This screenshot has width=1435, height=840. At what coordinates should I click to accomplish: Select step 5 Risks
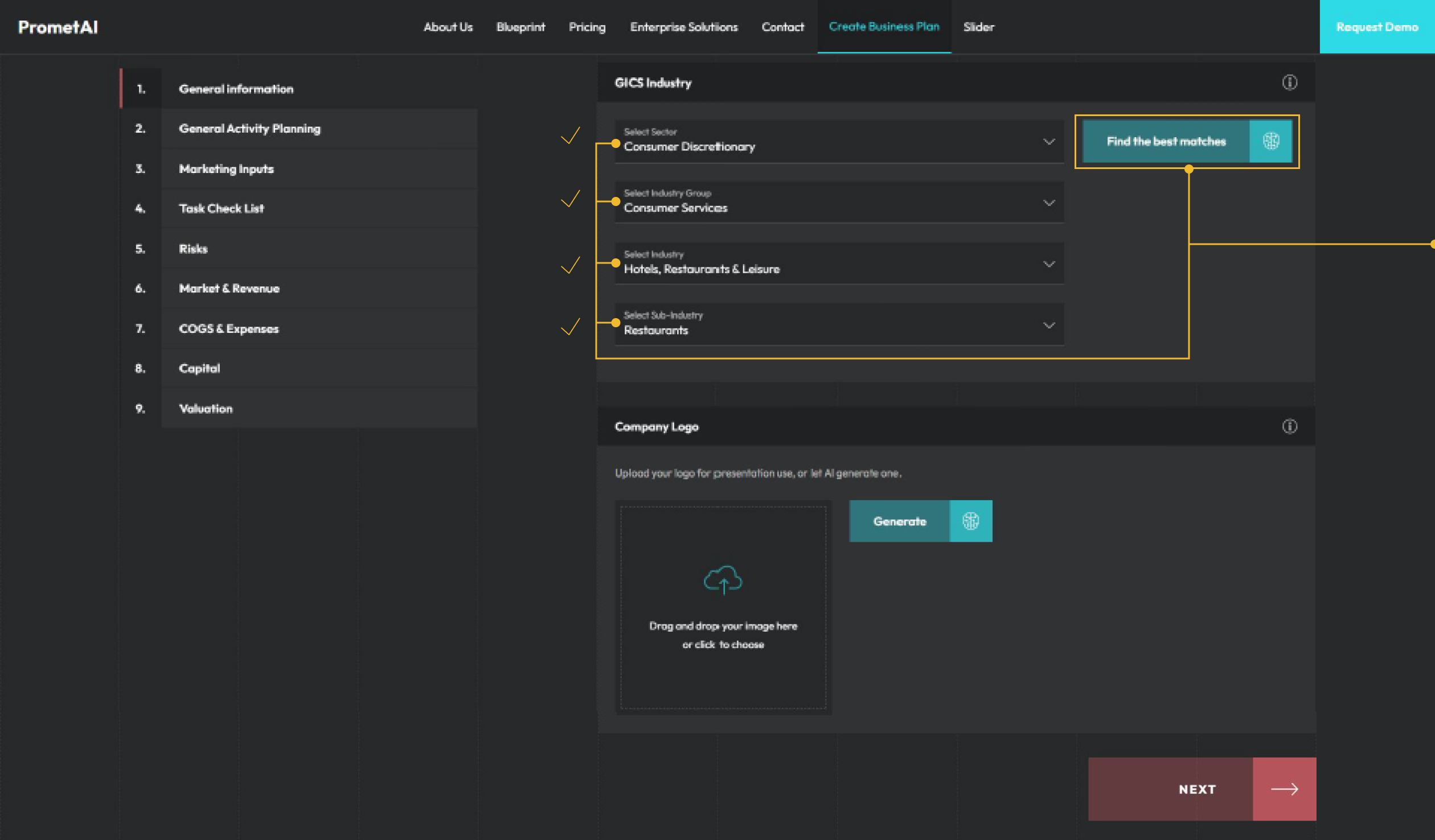click(x=298, y=248)
